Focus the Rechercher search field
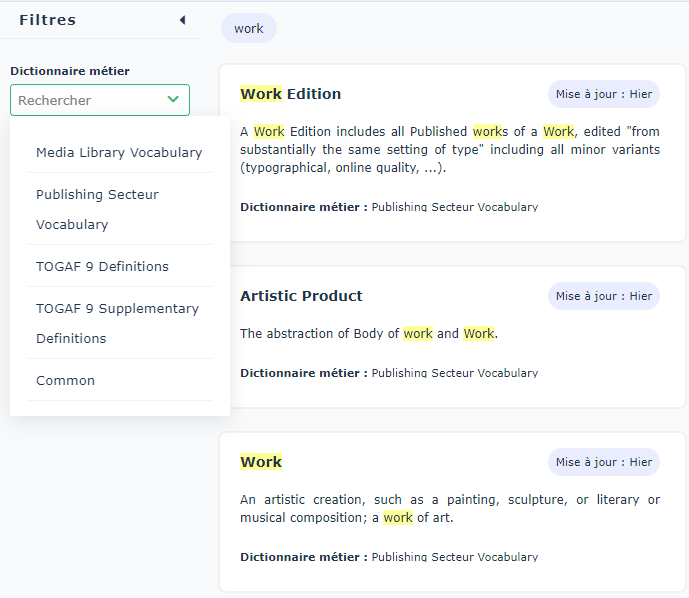This screenshot has width=689, height=598. [x=85, y=100]
